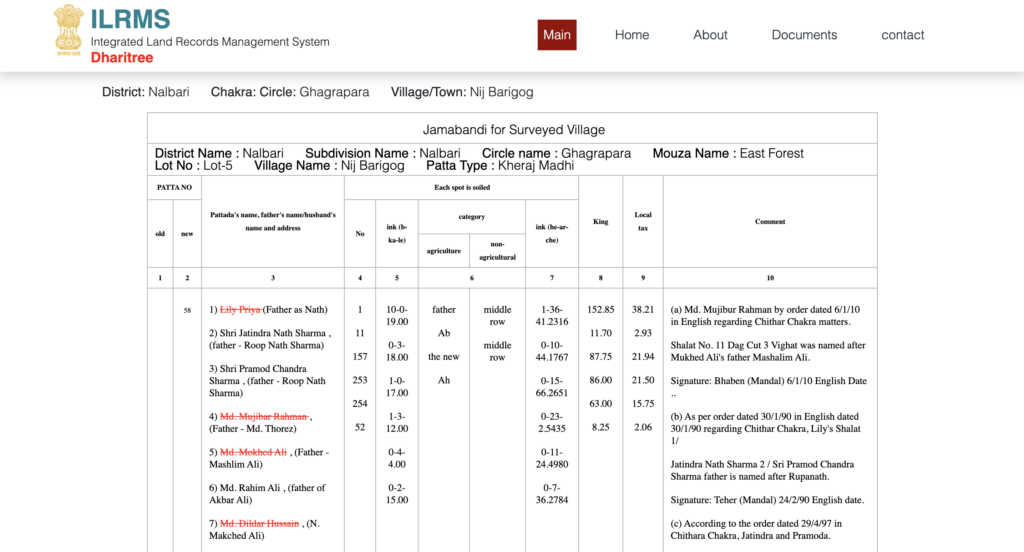Viewport: 1024px width, 552px height.
Task: Click struck-through entry Md. Mokhed Ali
Action: click(x=253, y=452)
